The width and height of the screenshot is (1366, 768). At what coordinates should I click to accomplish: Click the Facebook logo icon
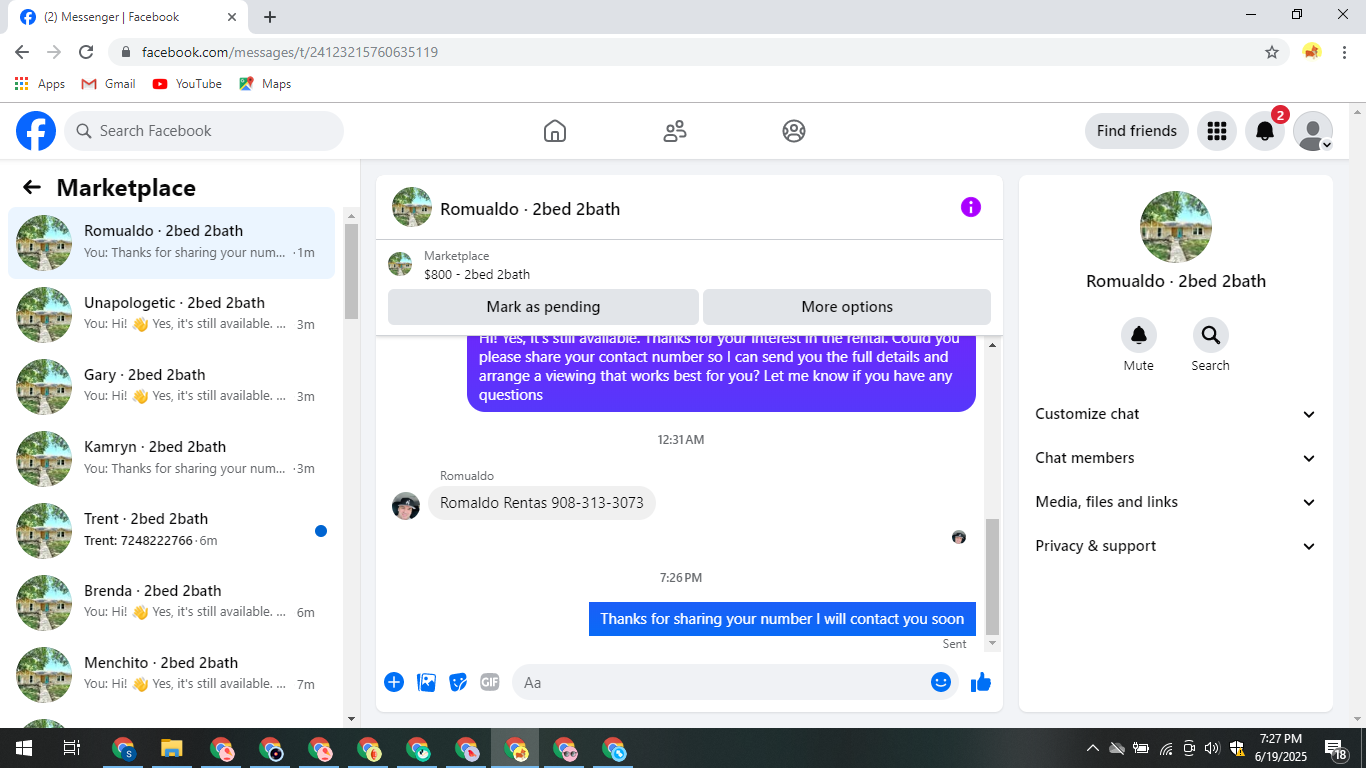click(36, 131)
